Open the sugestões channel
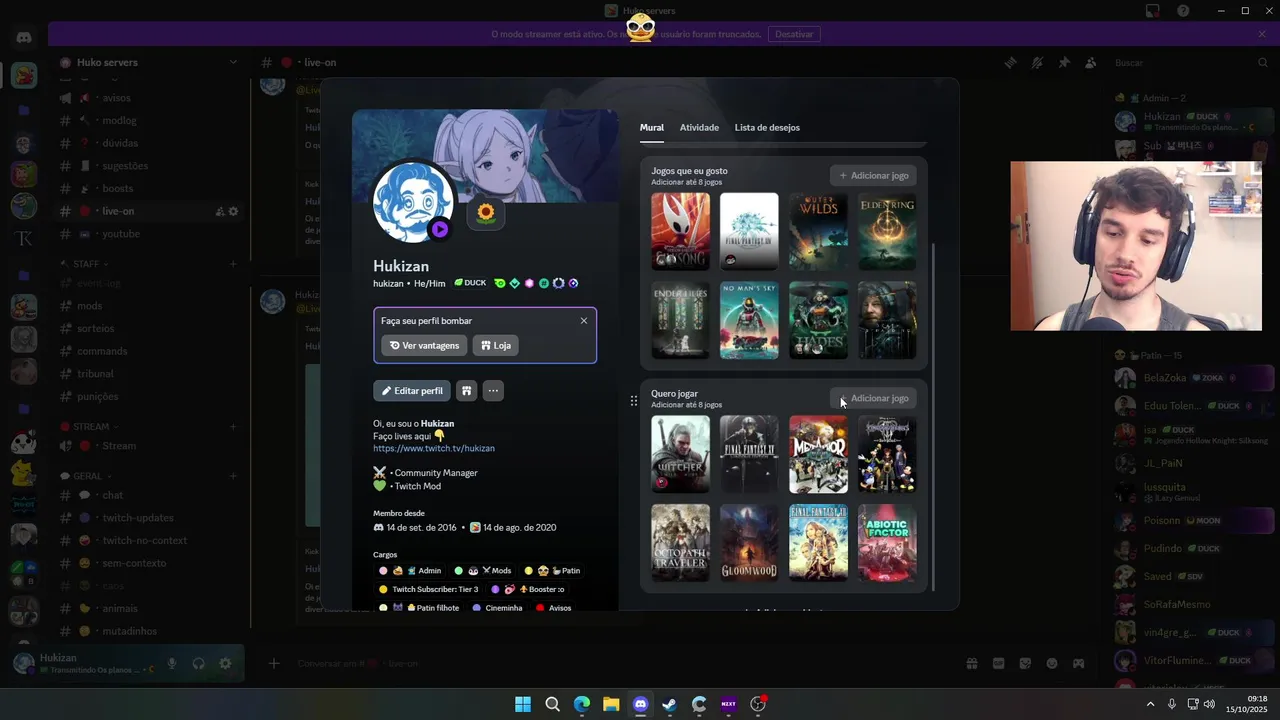The width and height of the screenshot is (1280, 720). click(x=148, y=166)
